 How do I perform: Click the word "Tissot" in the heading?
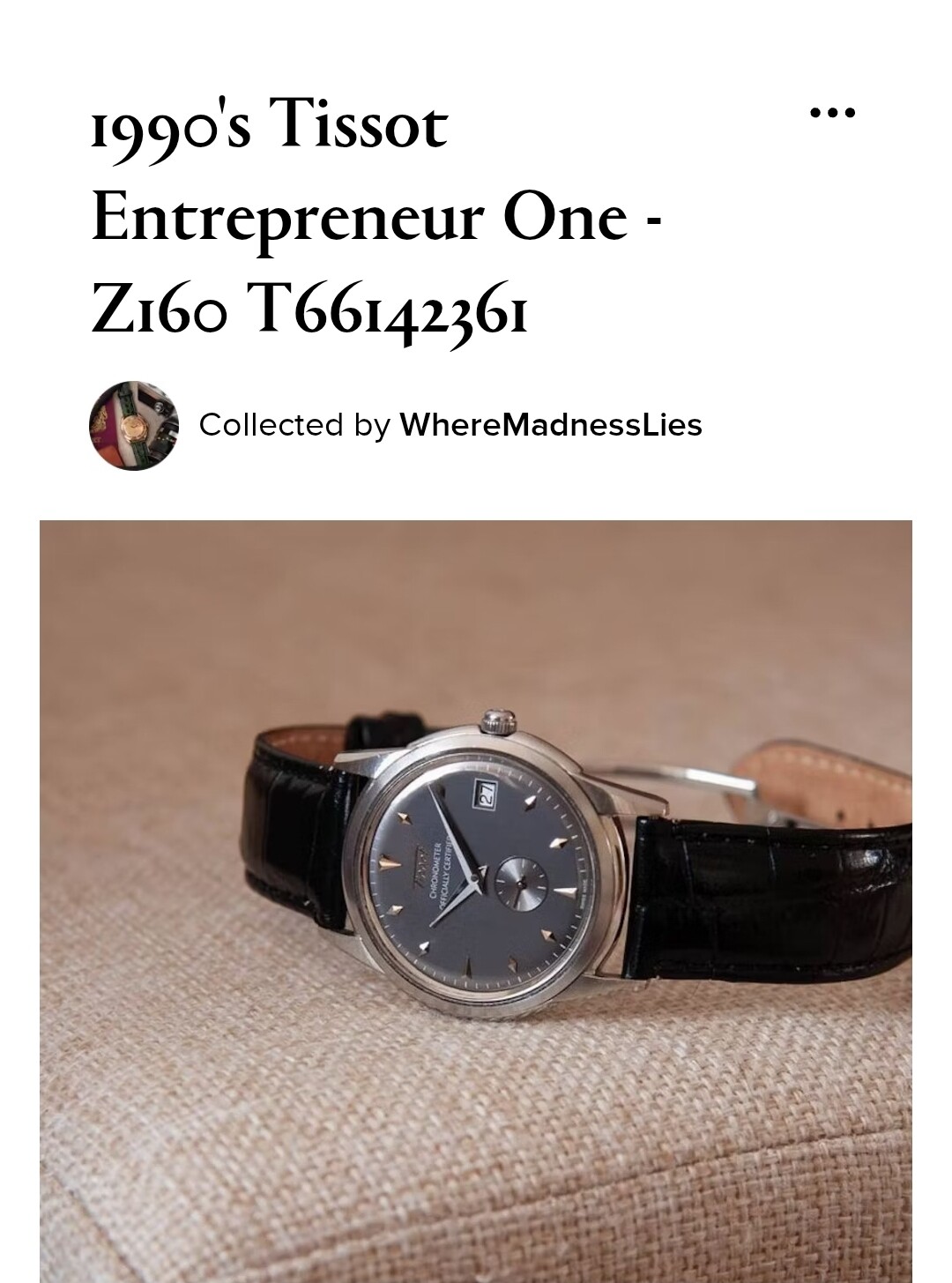(x=361, y=123)
